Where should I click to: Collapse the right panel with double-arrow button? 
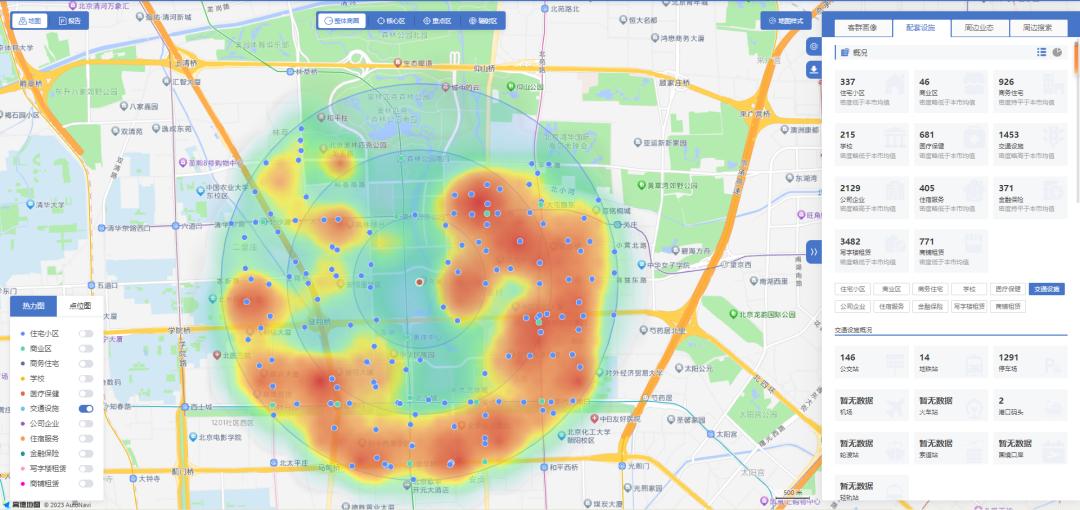[x=813, y=252]
